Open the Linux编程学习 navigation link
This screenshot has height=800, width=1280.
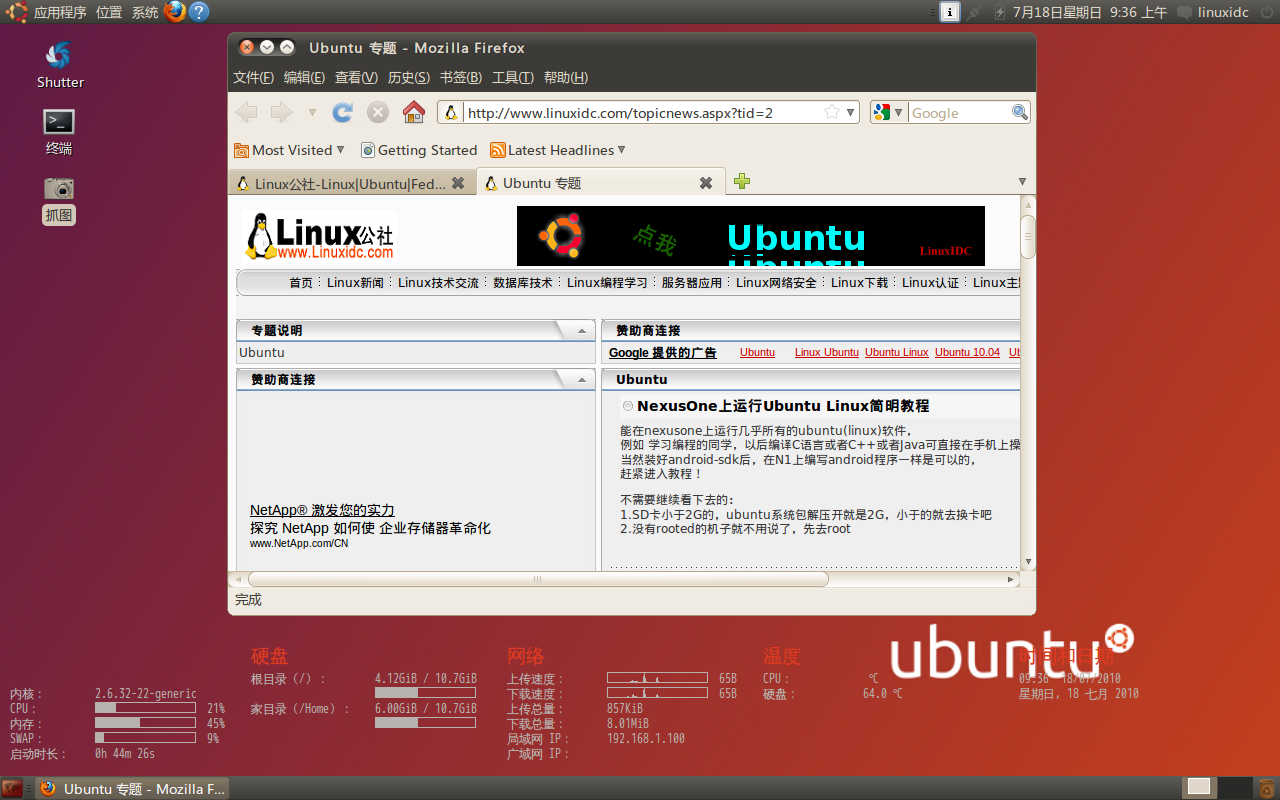point(607,283)
